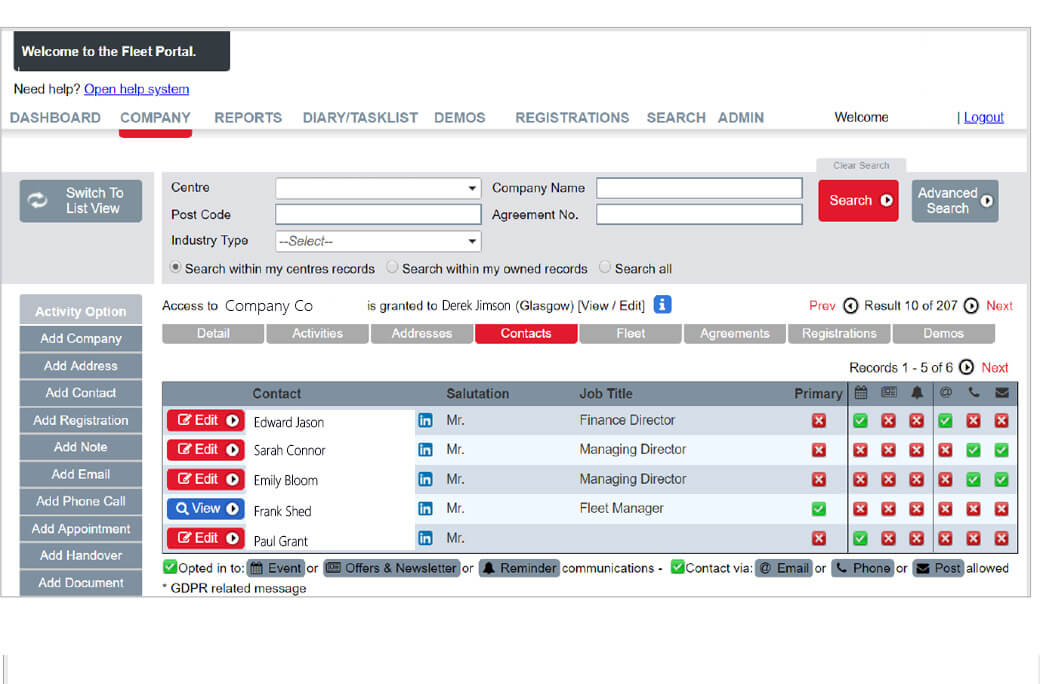Open help system link
1040x684 pixels.
pyautogui.click(x=137, y=89)
